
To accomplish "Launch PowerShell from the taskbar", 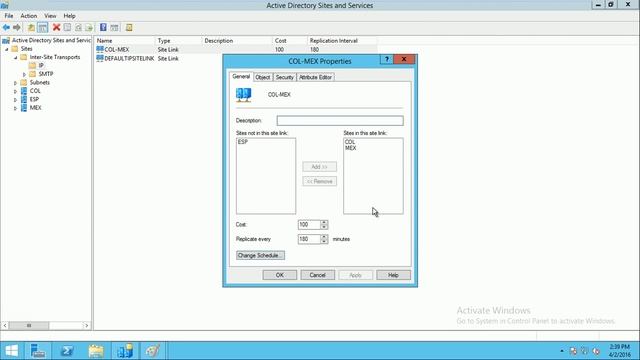I will (67, 351).
